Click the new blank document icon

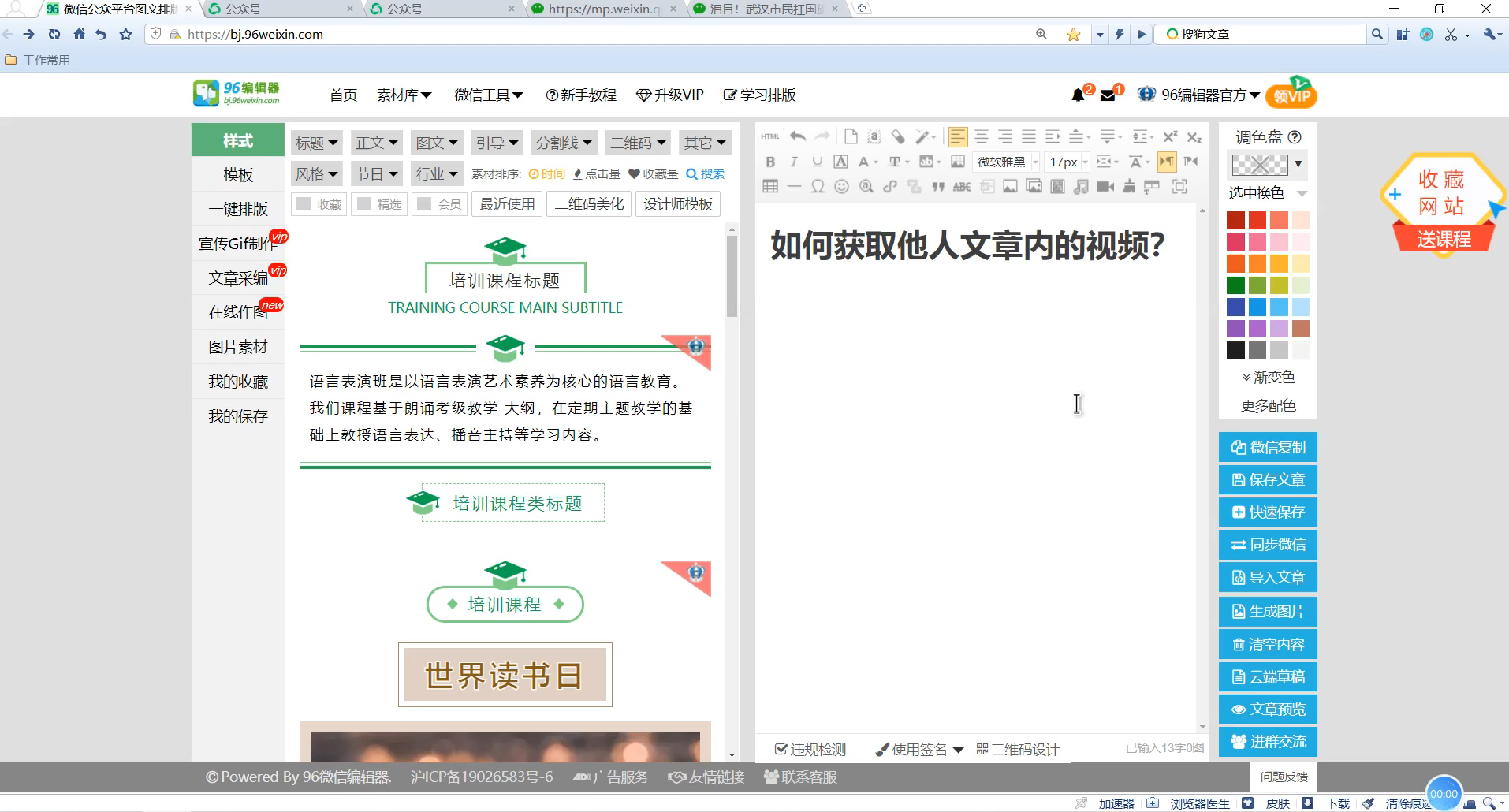click(850, 136)
